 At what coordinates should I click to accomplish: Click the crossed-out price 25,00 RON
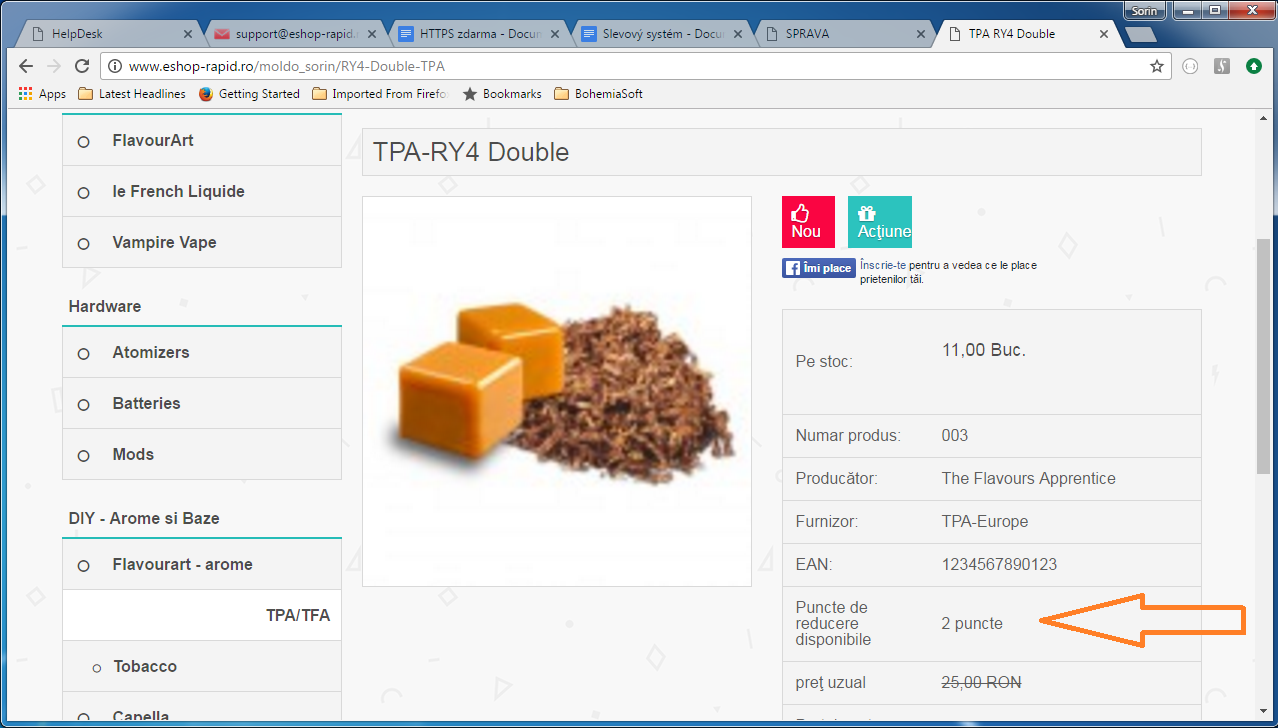point(982,683)
